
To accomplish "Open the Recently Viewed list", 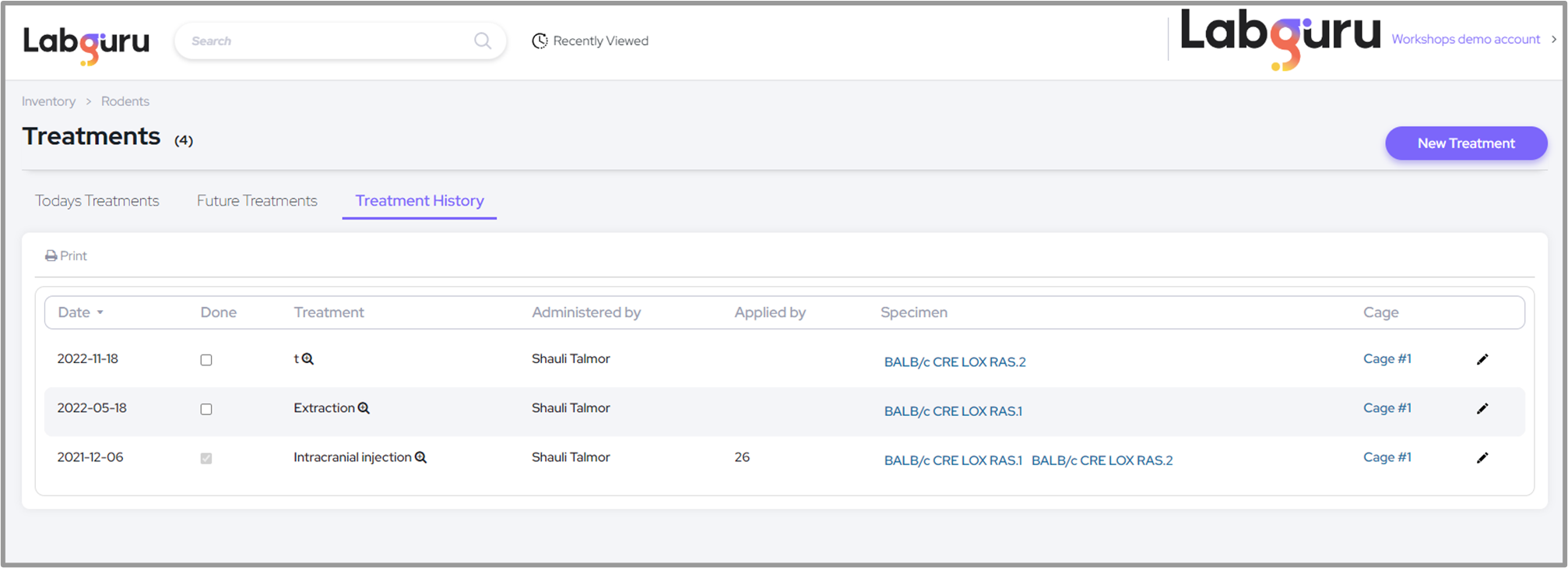I will point(590,41).
